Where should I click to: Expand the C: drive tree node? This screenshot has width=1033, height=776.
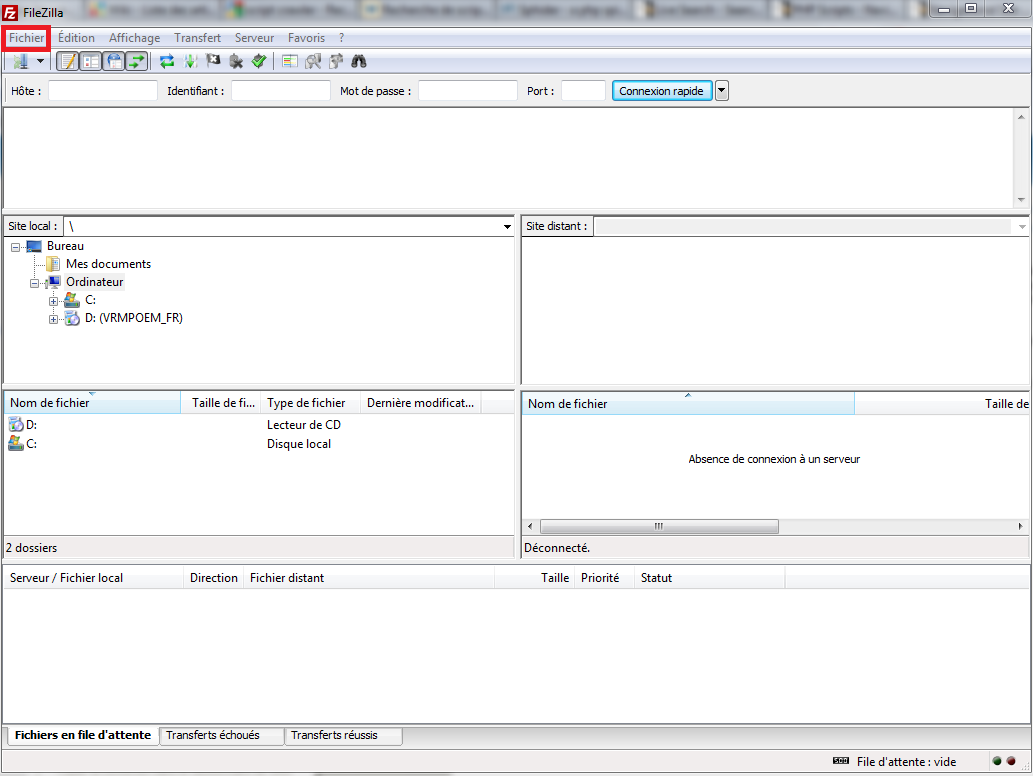53,302
